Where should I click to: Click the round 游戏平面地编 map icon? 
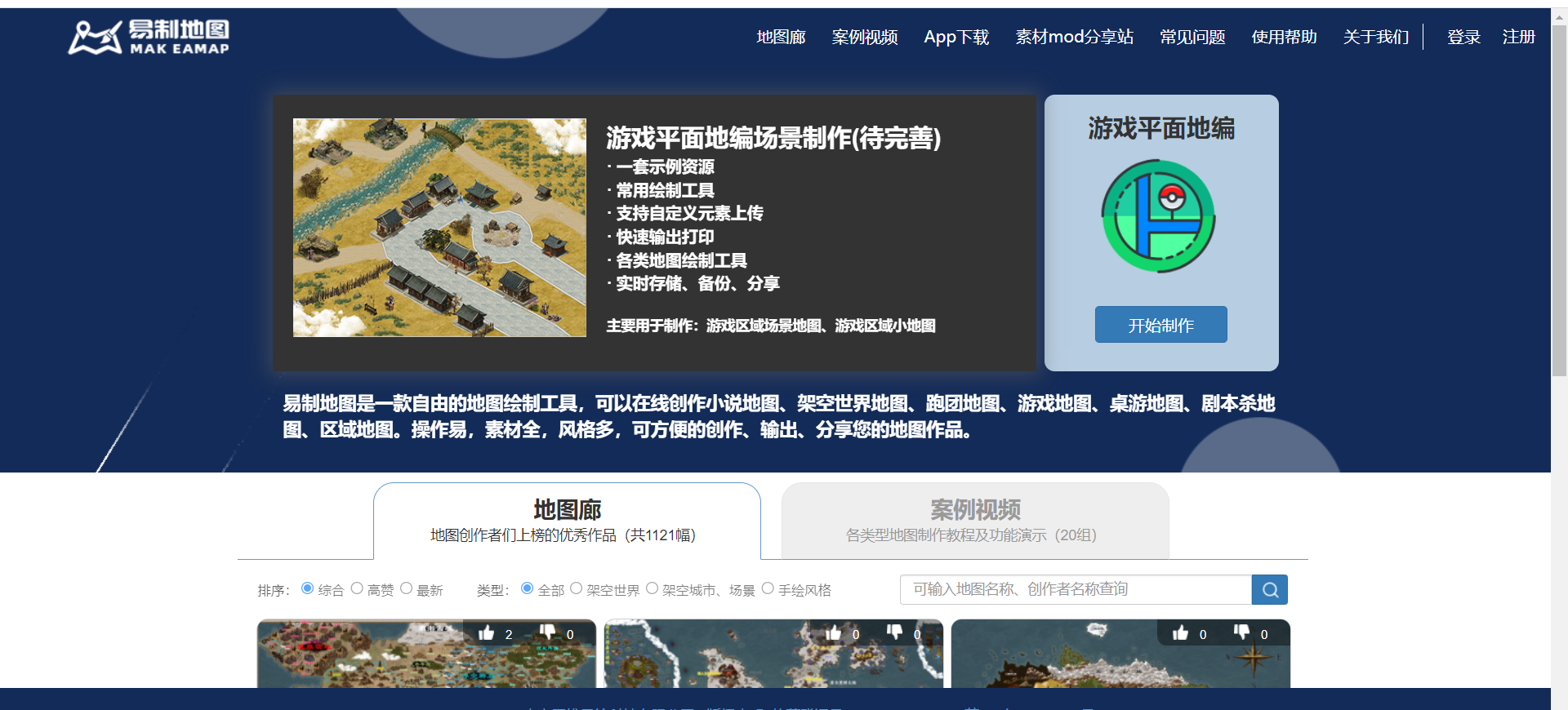pyautogui.click(x=1158, y=216)
